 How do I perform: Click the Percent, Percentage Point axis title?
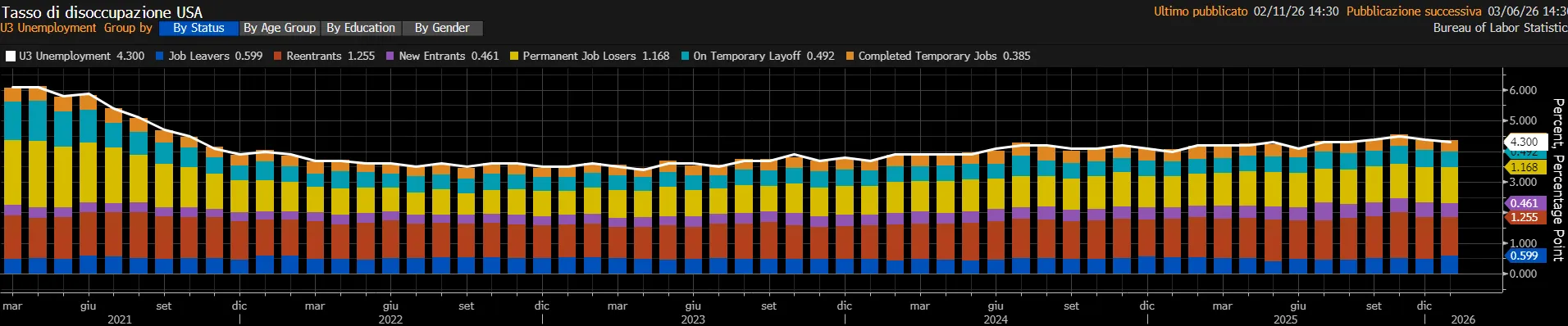[x=1558, y=180]
